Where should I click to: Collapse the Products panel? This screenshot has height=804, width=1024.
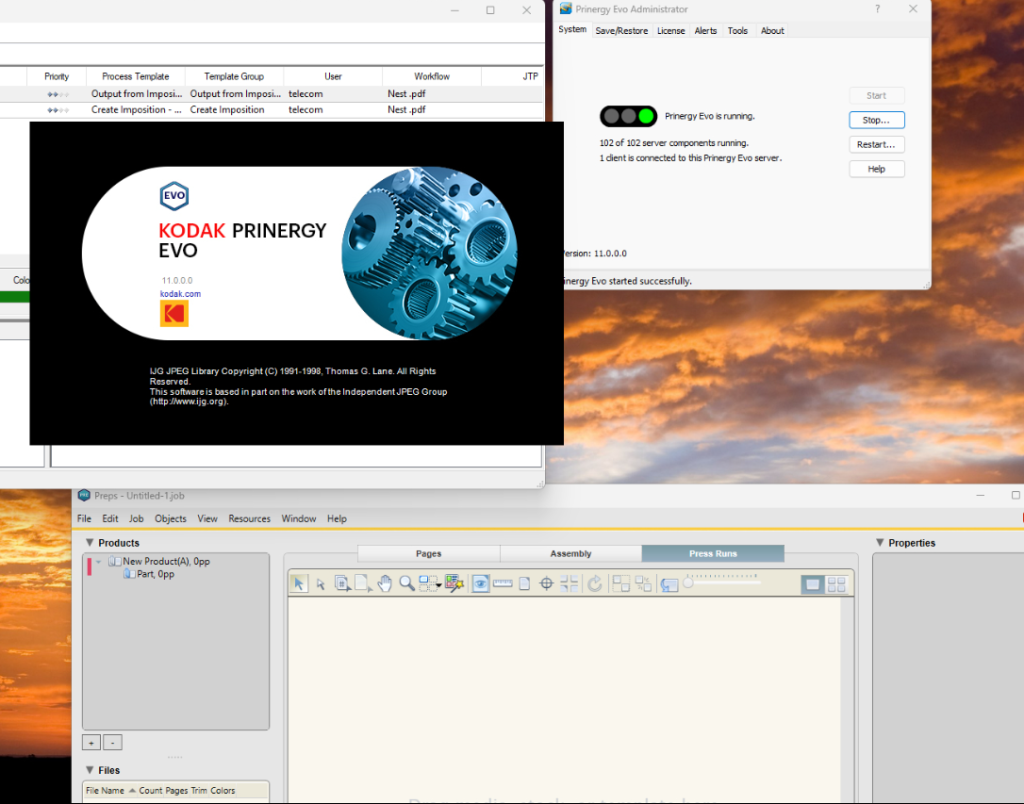pos(89,543)
